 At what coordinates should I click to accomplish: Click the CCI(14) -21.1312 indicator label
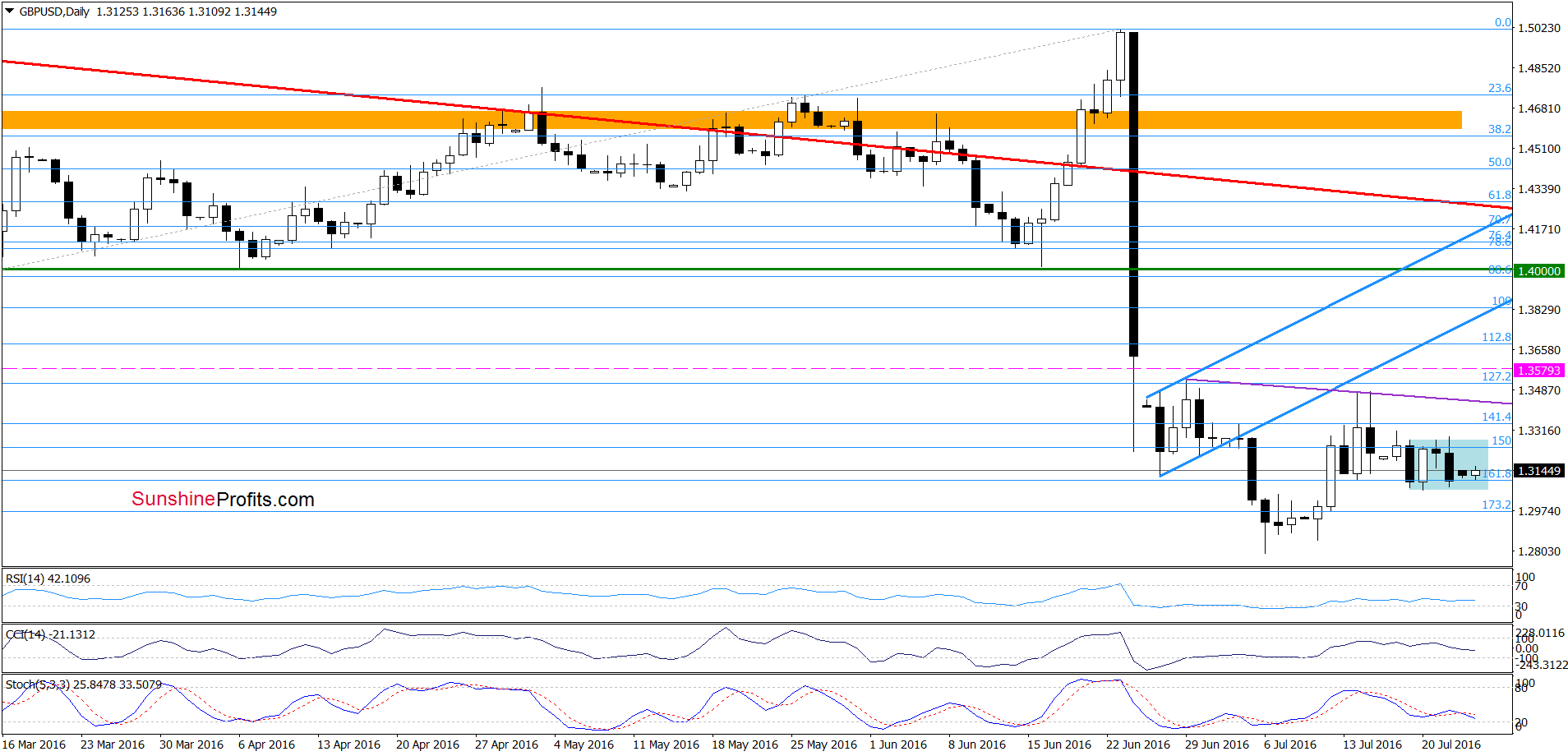click(x=50, y=634)
